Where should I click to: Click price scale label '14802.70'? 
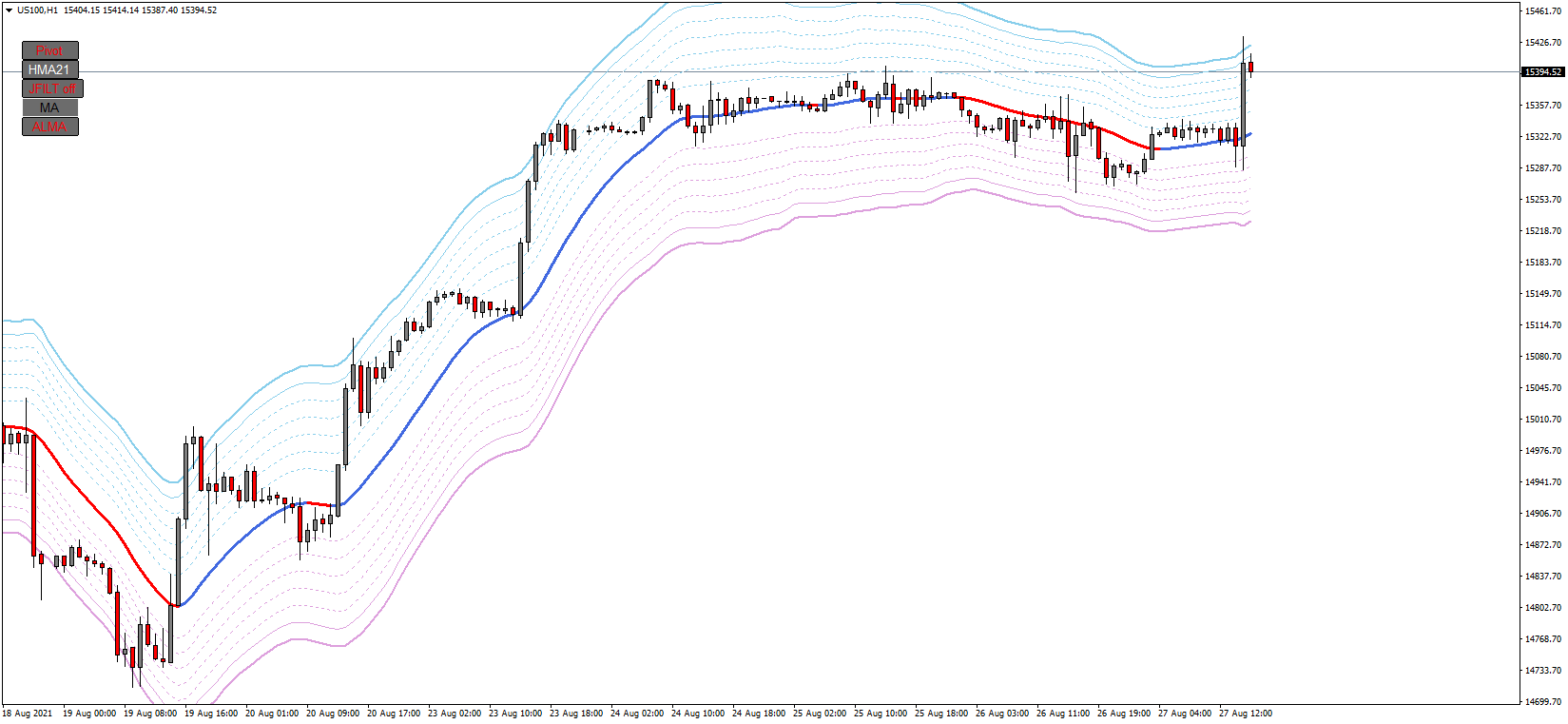click(1543, 608)
